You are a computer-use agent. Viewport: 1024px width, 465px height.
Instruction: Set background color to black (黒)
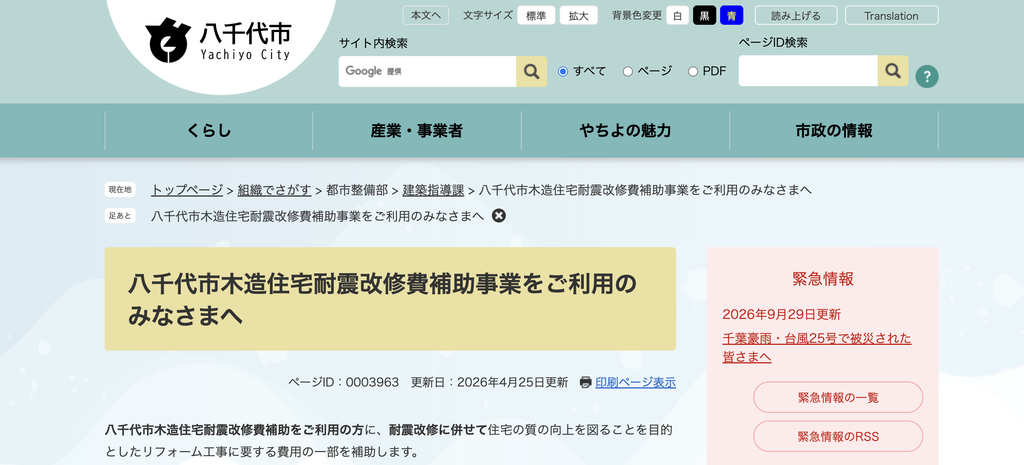point(705,16)
